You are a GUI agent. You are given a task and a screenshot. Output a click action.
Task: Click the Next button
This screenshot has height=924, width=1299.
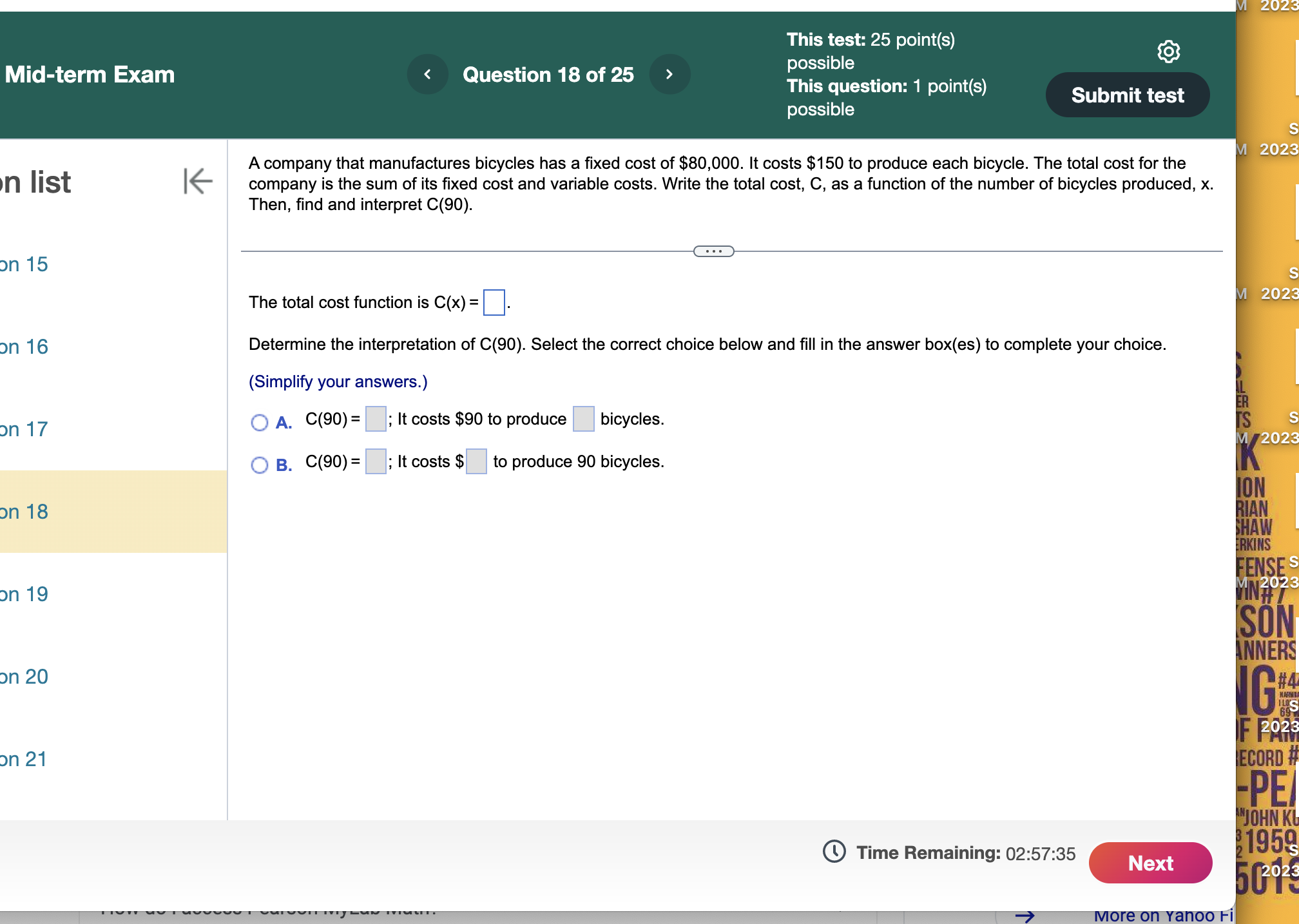[1151, 863]
